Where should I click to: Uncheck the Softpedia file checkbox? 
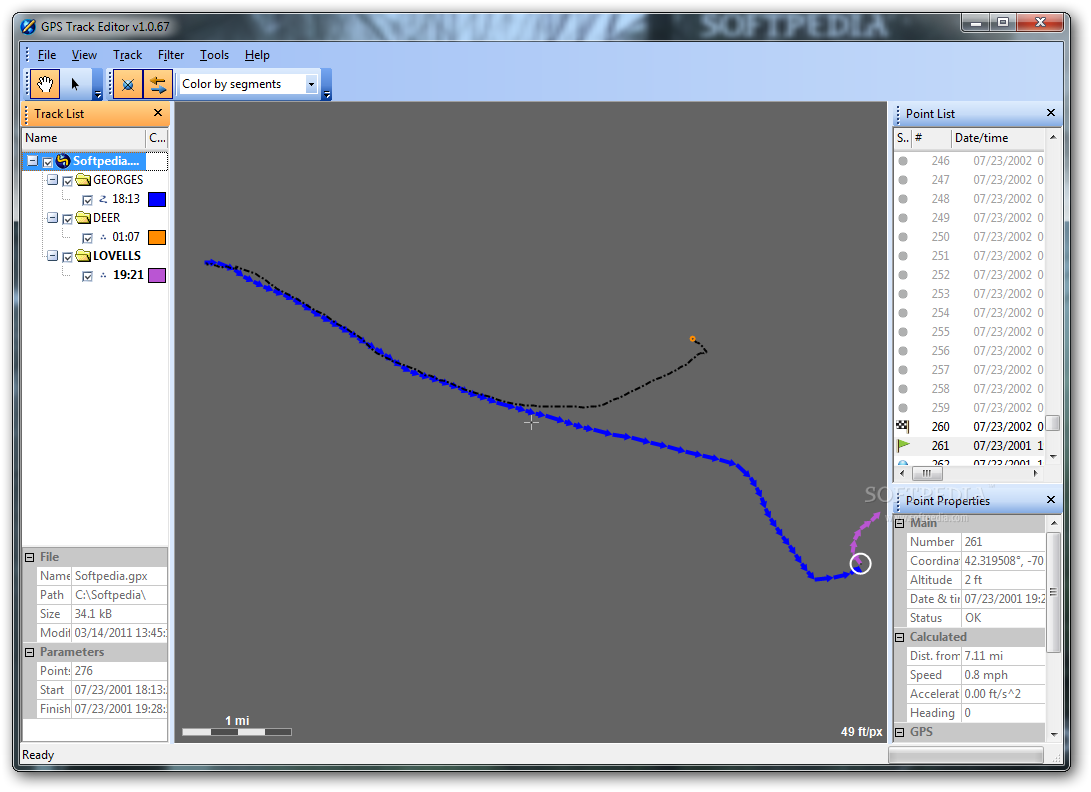[x=47, y=162]
